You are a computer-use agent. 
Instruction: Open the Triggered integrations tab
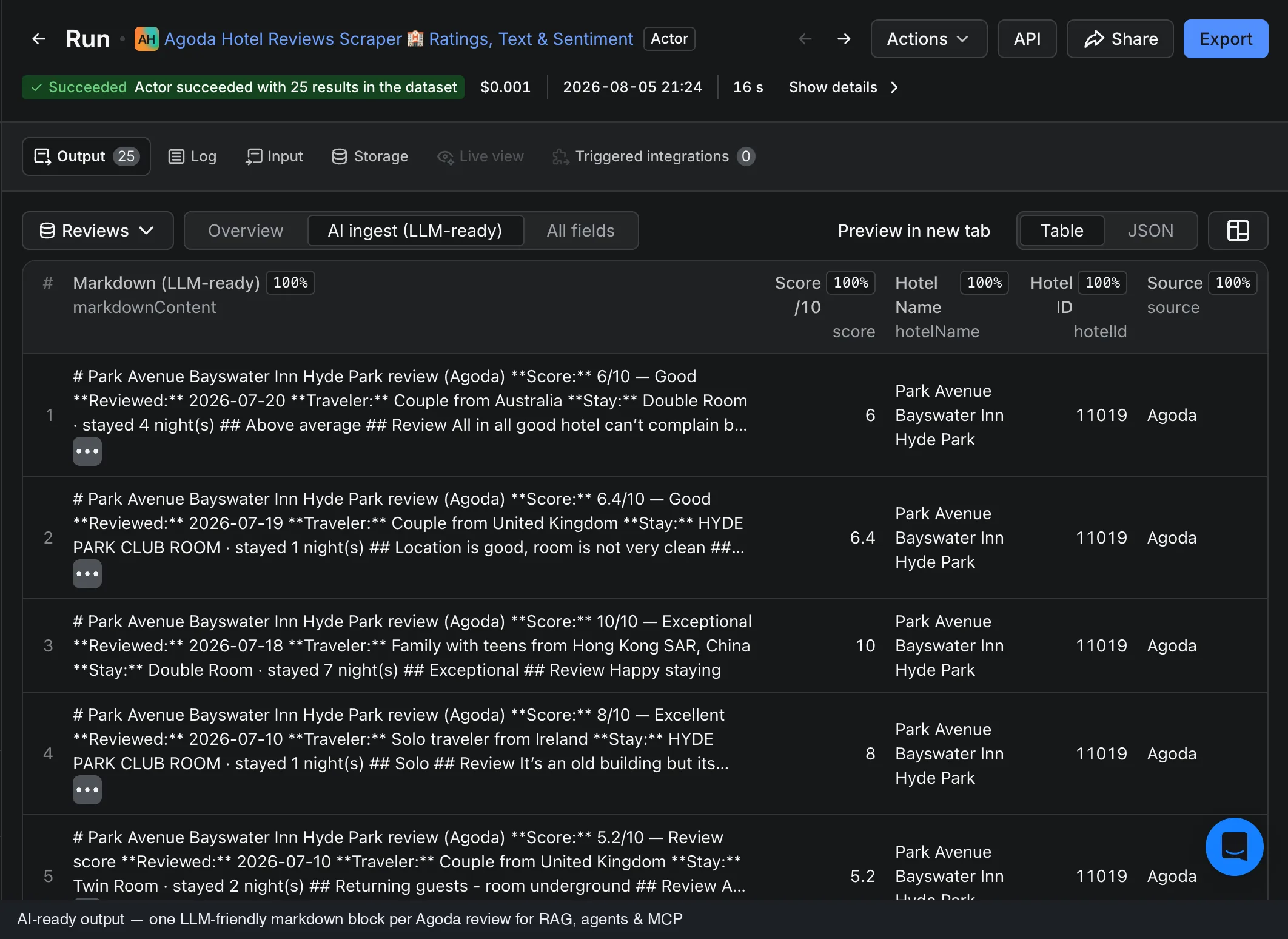(x=654, y=156)
